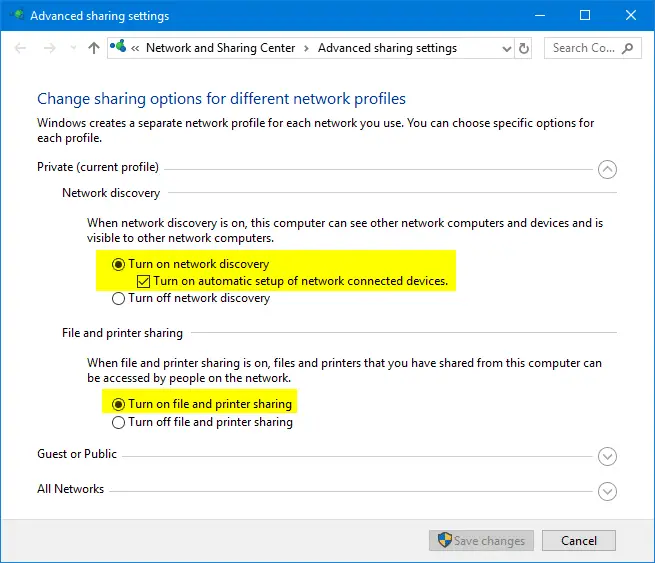Open Network and Sharing Center breadcrumb

(221, 48)
